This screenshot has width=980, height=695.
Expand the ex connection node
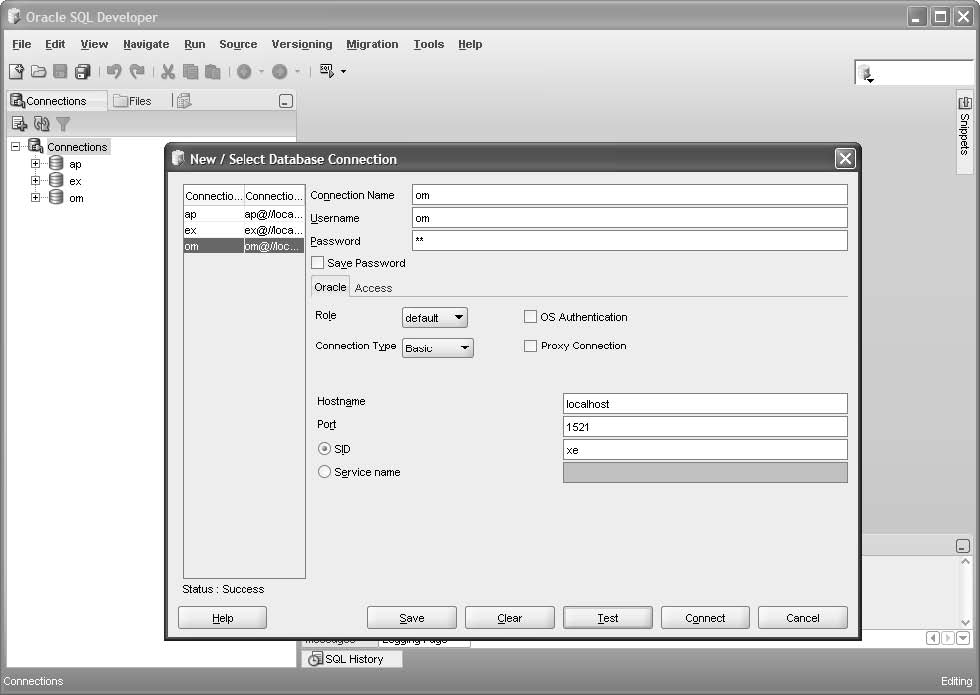pos(36,181)
